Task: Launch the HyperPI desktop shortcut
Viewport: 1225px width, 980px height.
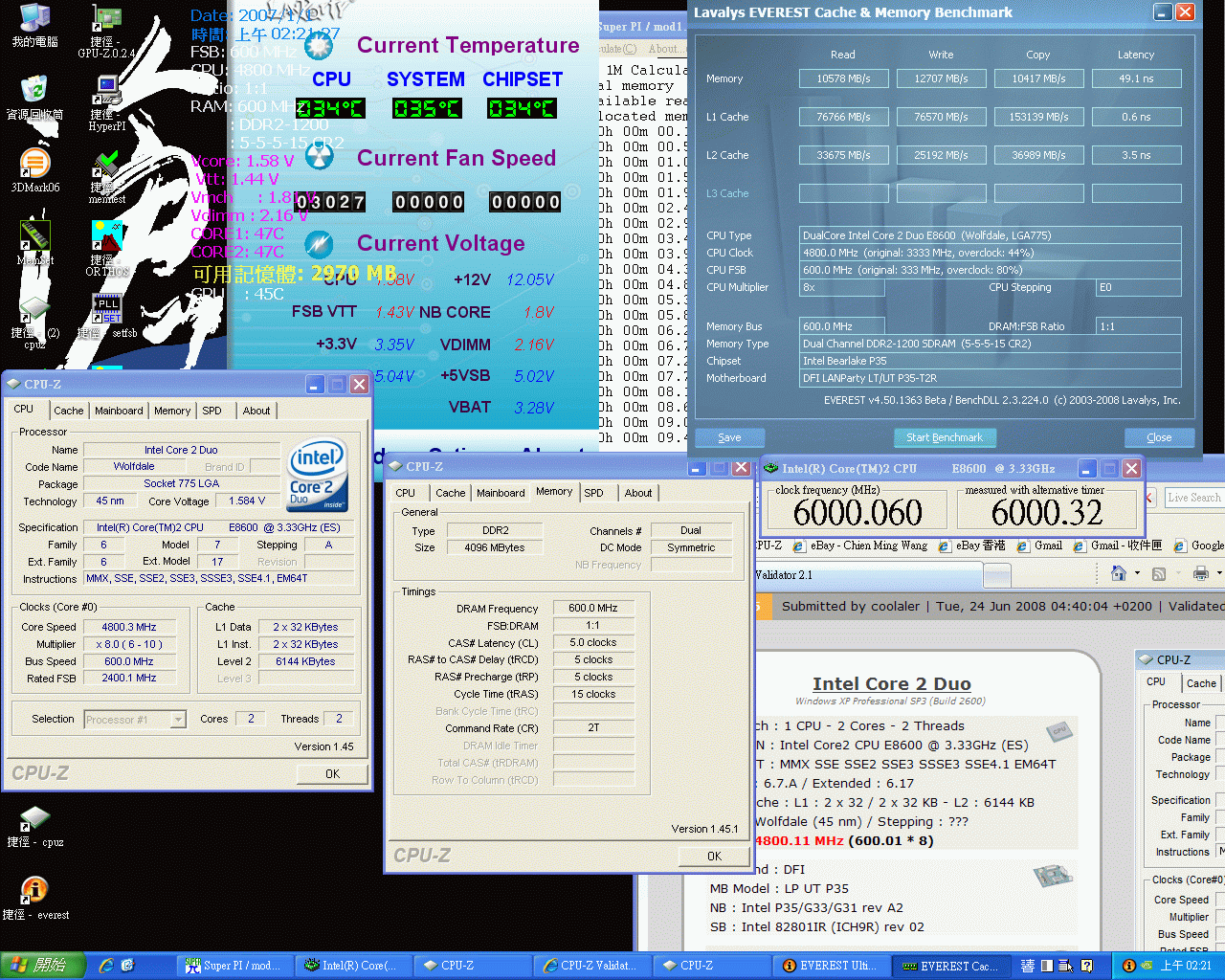Action: tap(106, 93)
